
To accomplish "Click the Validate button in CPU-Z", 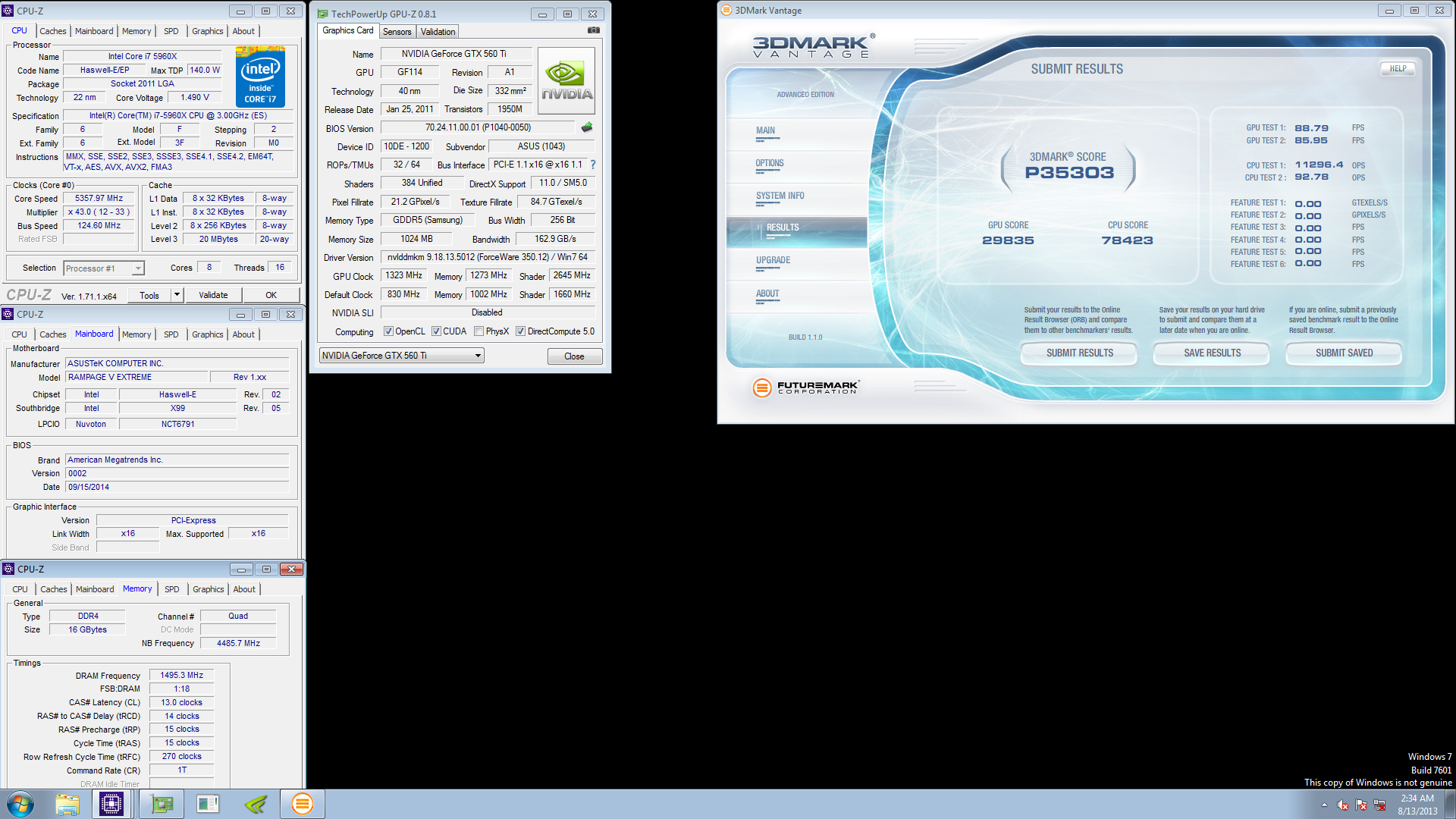I will click(x=213, y=295).
